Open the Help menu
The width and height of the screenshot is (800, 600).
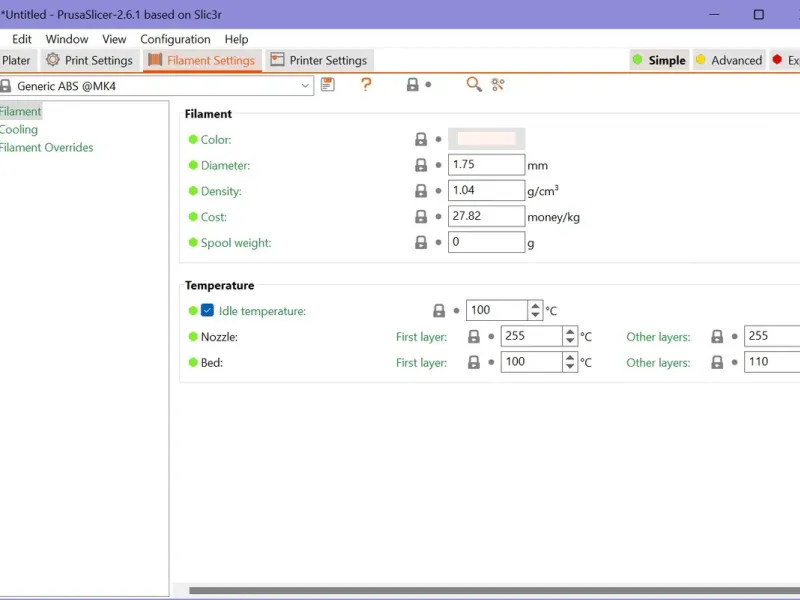(x=236, y=39)
